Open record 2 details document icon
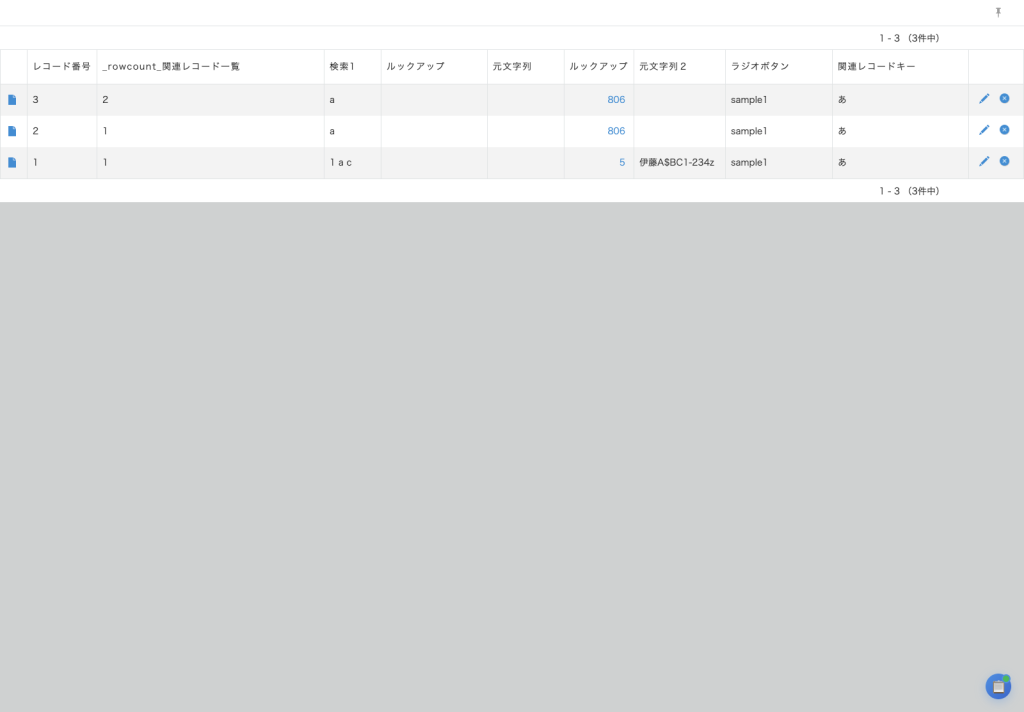Screen dimensions: 1024x712 click(x=12, y=131)
